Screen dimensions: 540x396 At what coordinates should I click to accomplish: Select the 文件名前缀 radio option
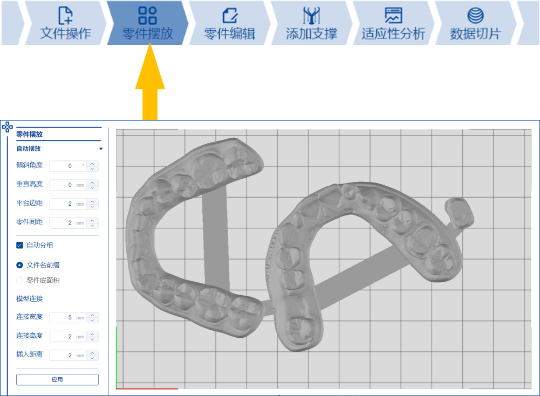(x=20, y=265)
